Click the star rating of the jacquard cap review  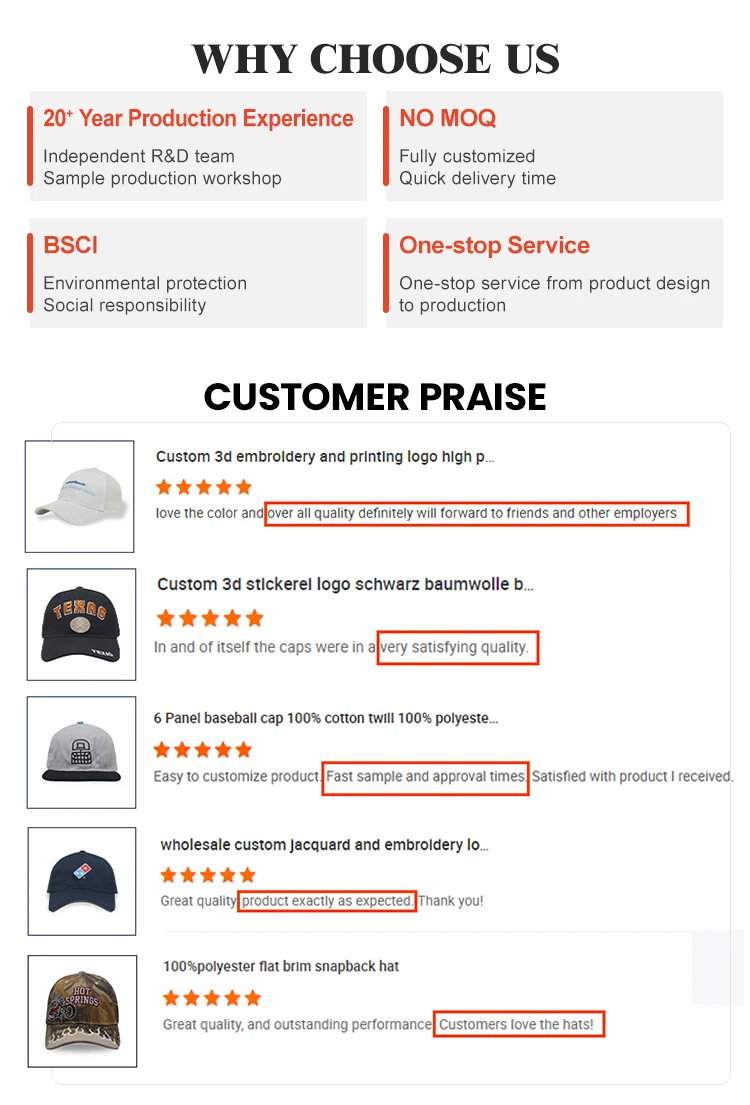tap(208, 875)
